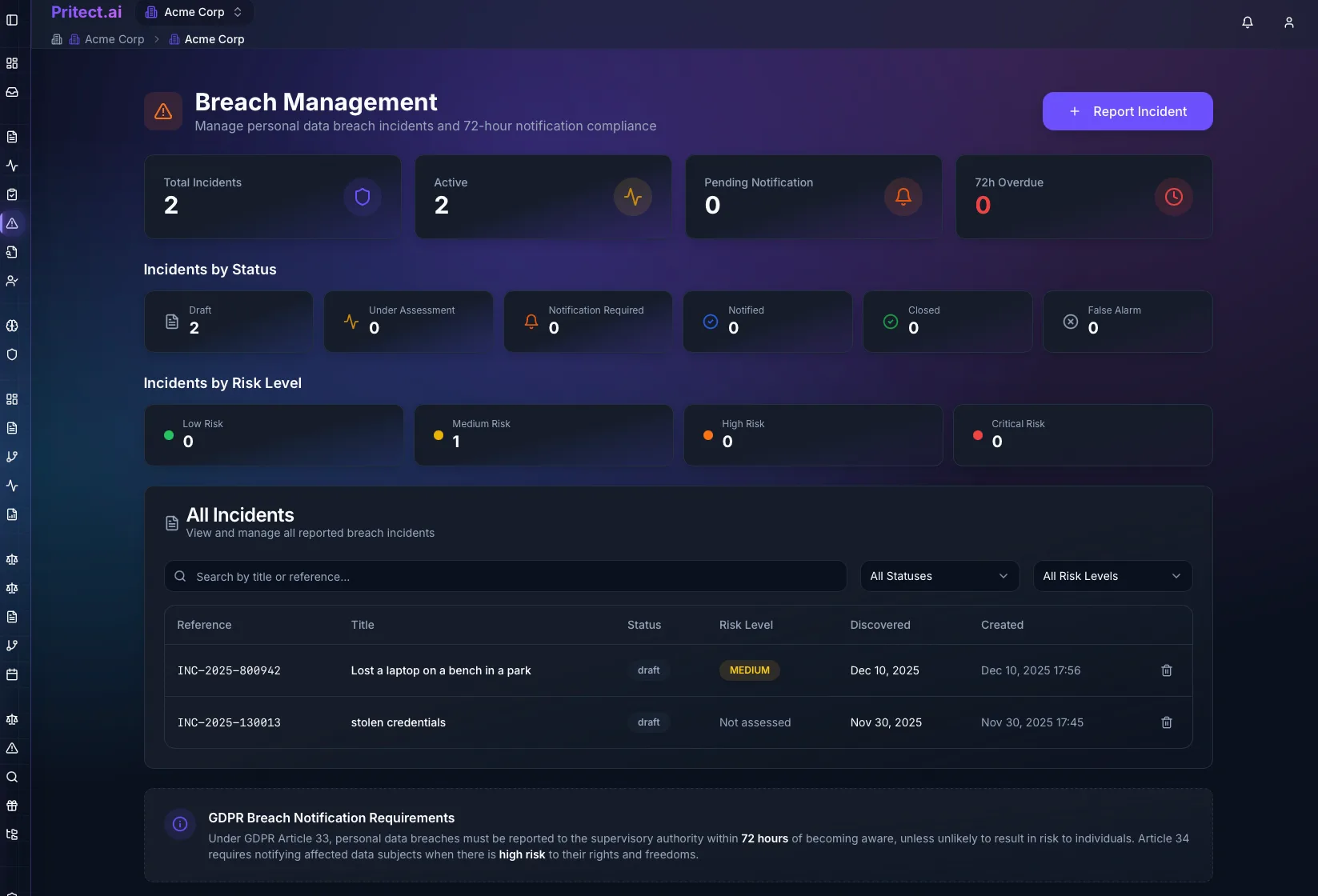Select the Critical Risk card

[x=1083, y=435]
